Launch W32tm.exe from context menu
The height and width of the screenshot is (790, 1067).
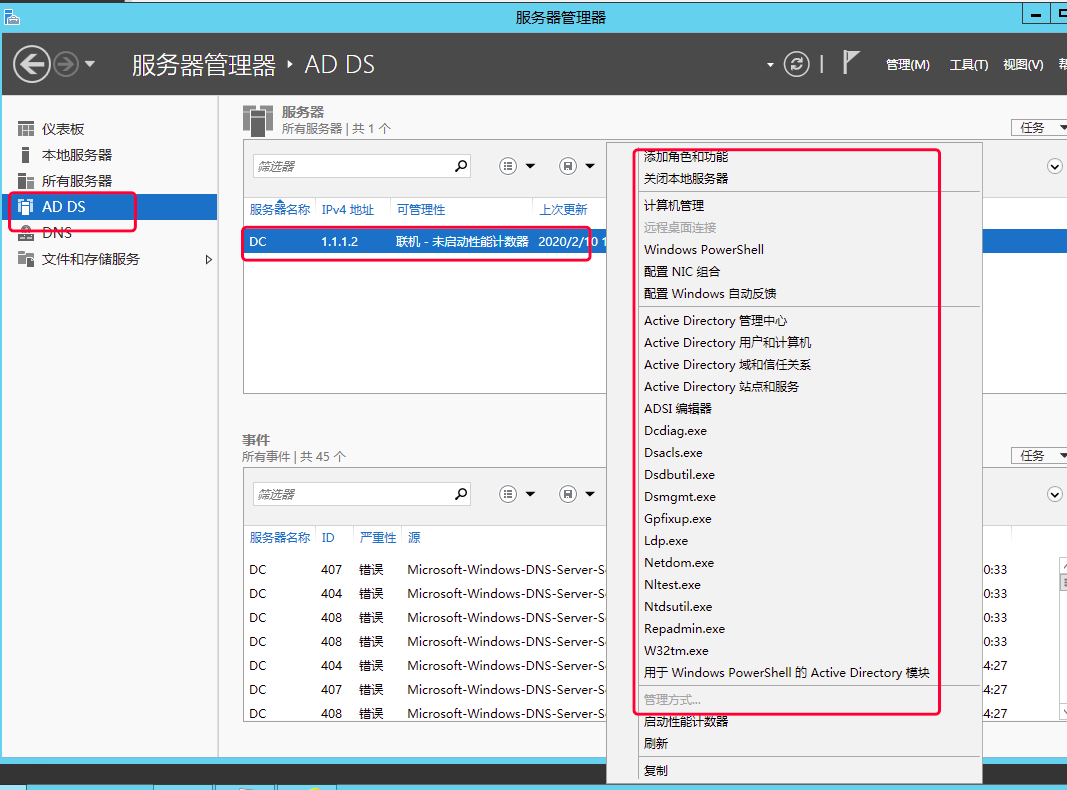[676, 651]
